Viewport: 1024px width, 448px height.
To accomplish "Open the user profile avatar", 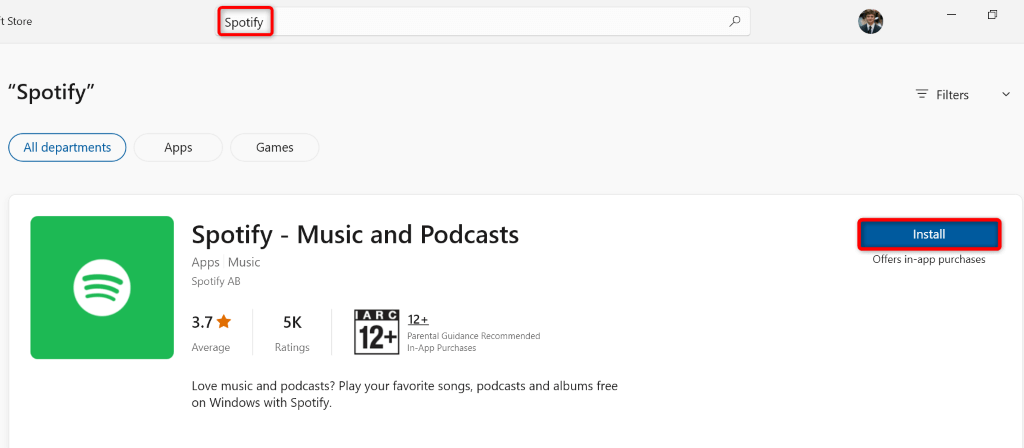I will [x=870, y=21].
